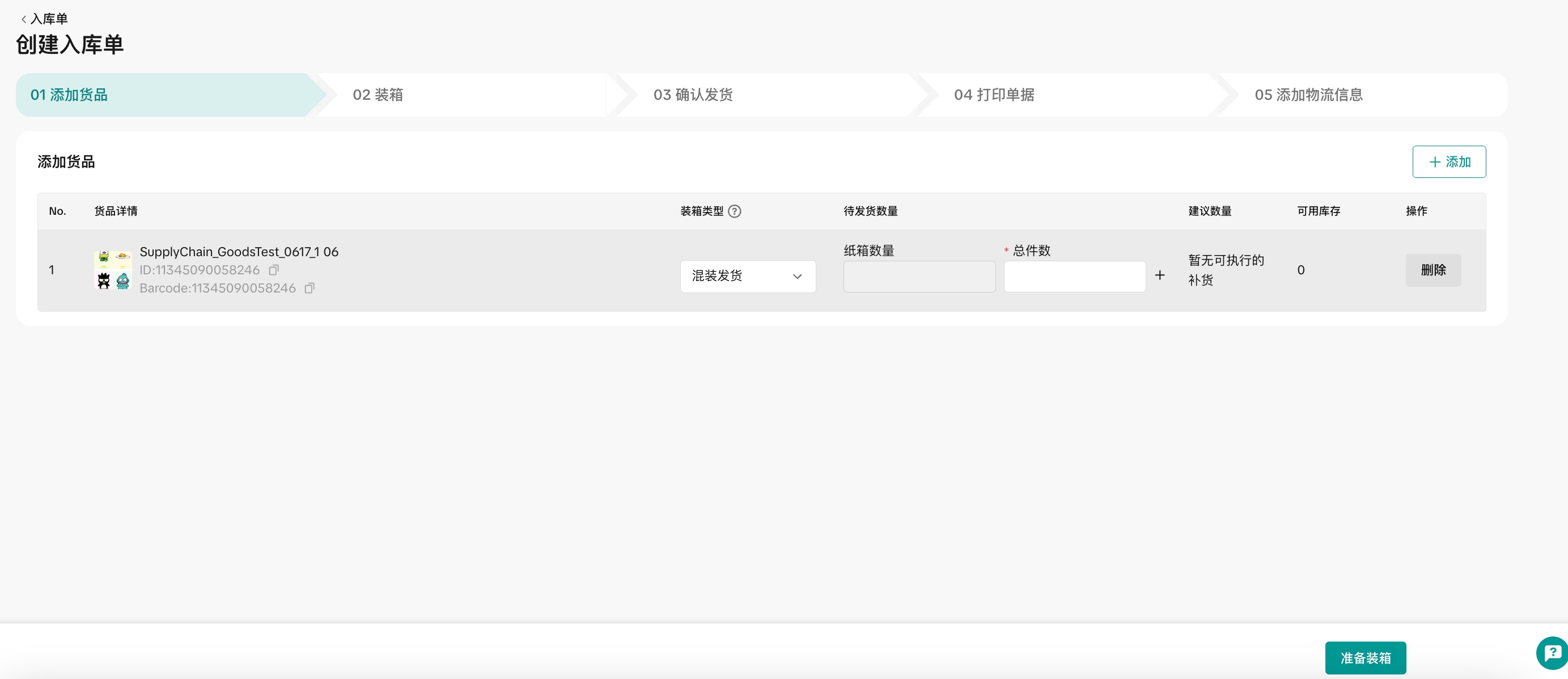1568x679 pixels.
Task: Switch to step 02 装箱
Action: click(x=378, y=95)
